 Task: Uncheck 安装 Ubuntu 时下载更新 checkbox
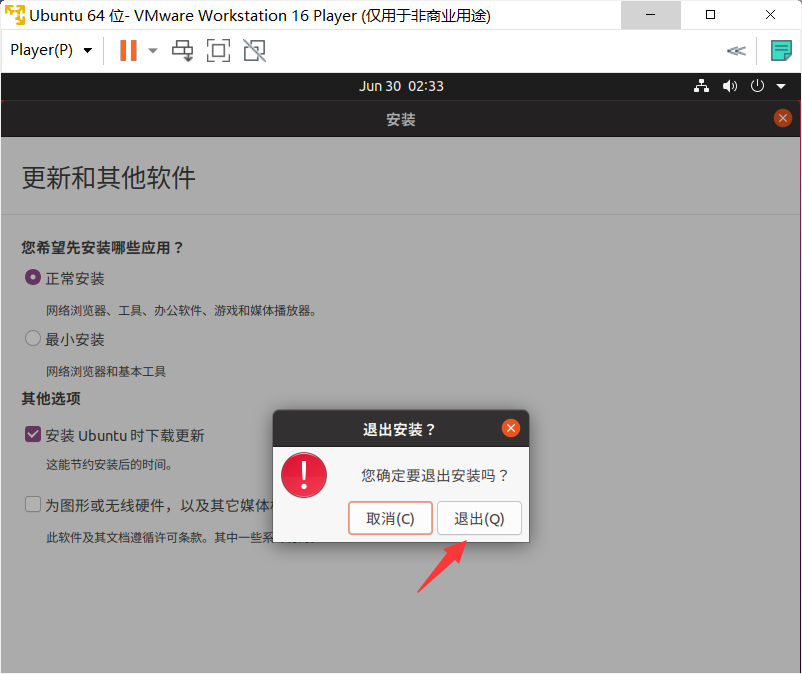[33, 435]
